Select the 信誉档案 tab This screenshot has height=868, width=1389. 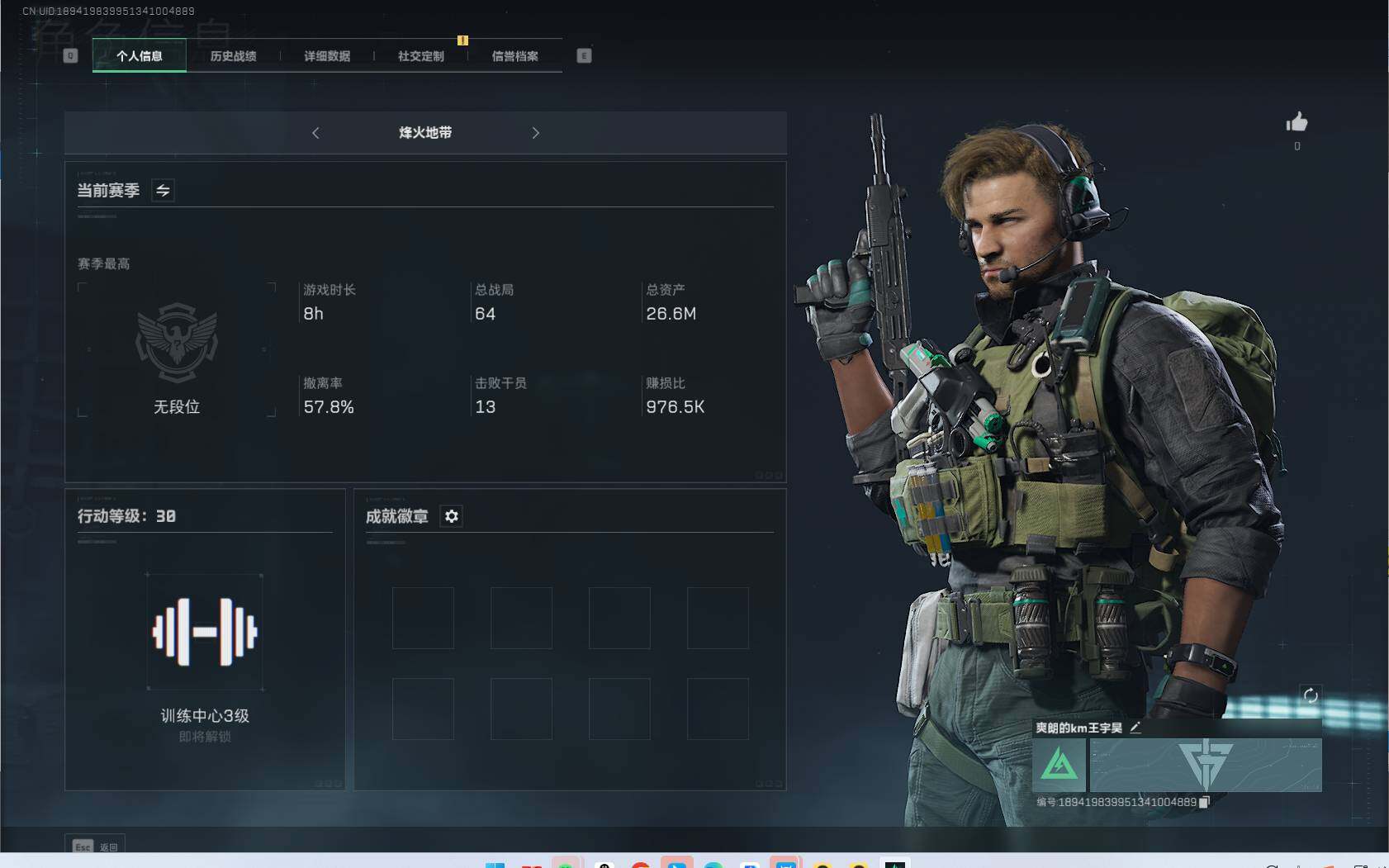click(x=515, y=56)
